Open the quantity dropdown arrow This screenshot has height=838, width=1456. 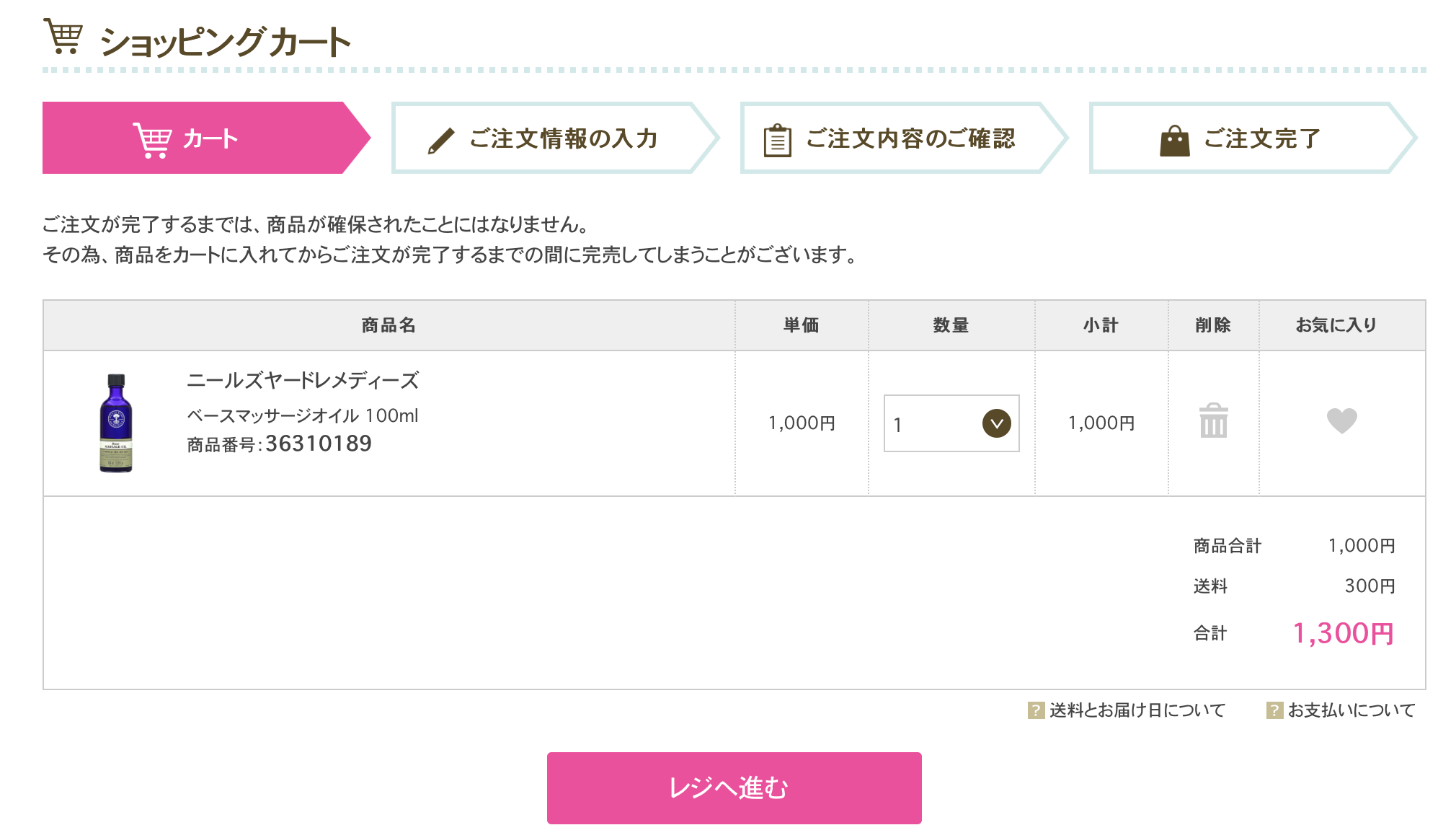click(996, 423)
